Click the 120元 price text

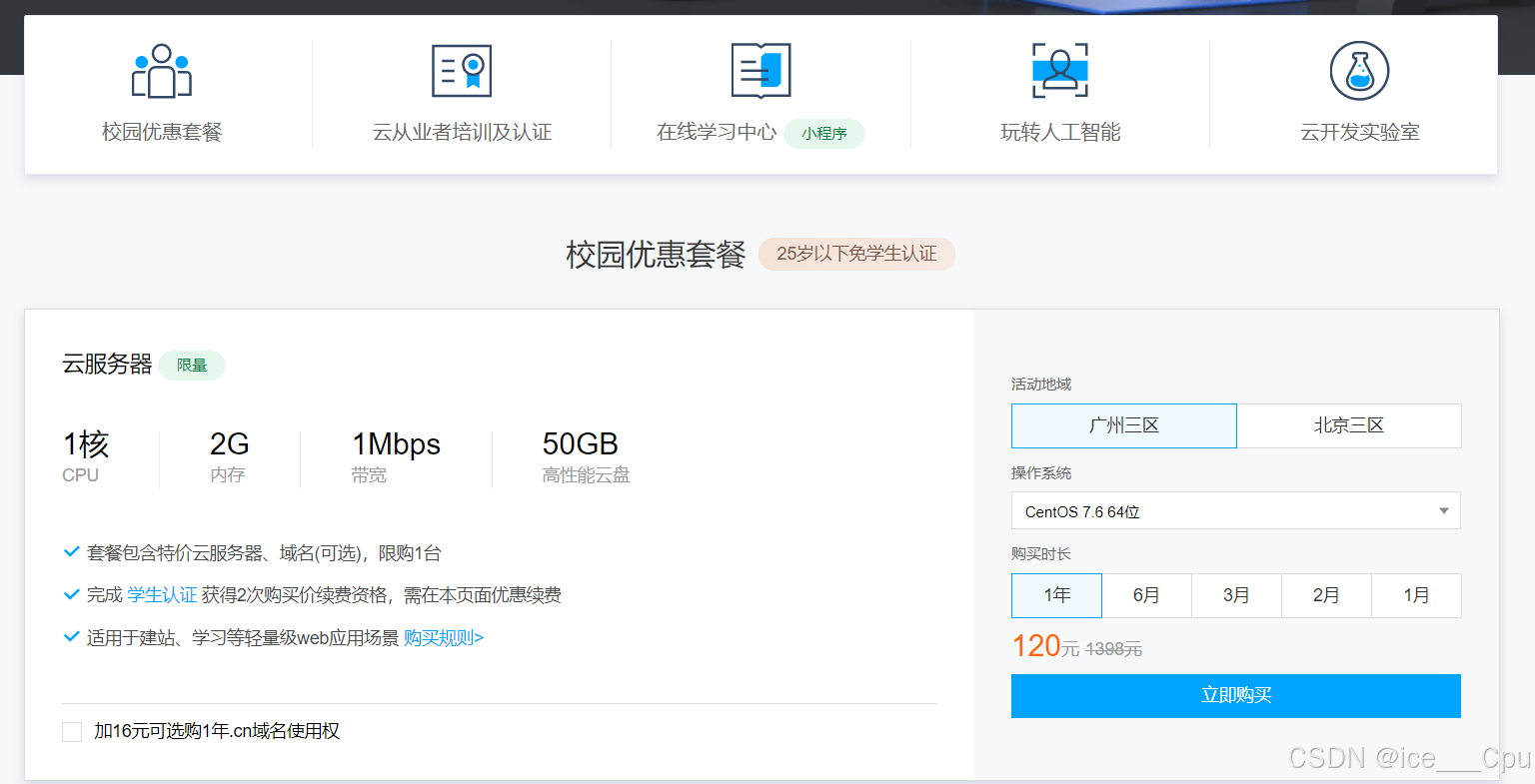click(1045, 646)
